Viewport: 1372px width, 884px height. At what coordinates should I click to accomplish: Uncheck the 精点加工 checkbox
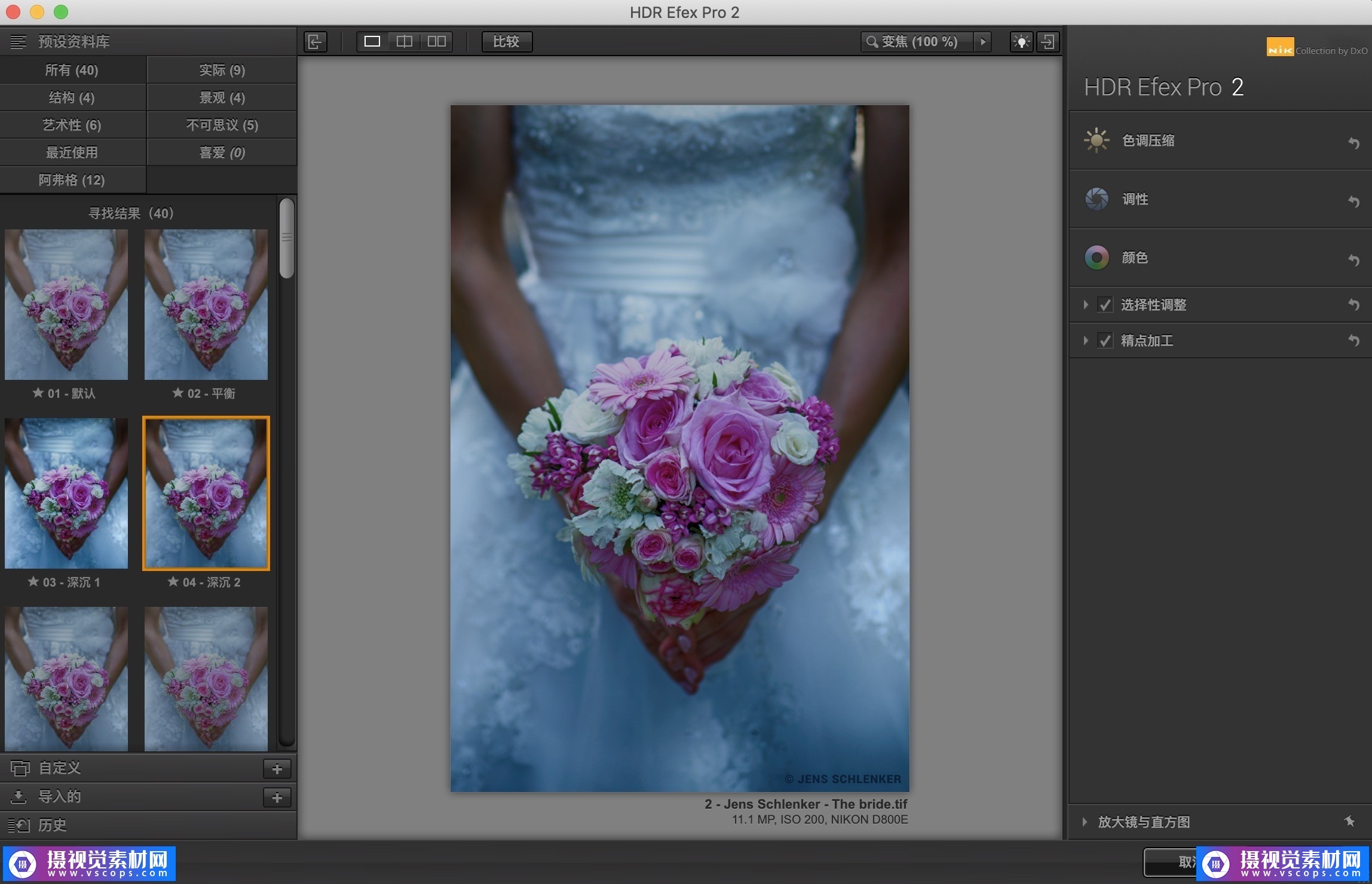1105,341
